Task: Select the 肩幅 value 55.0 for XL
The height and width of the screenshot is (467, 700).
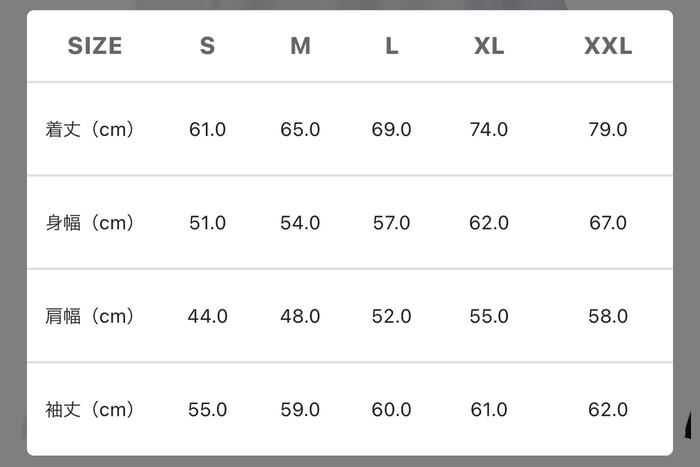Action: [489, 316]
